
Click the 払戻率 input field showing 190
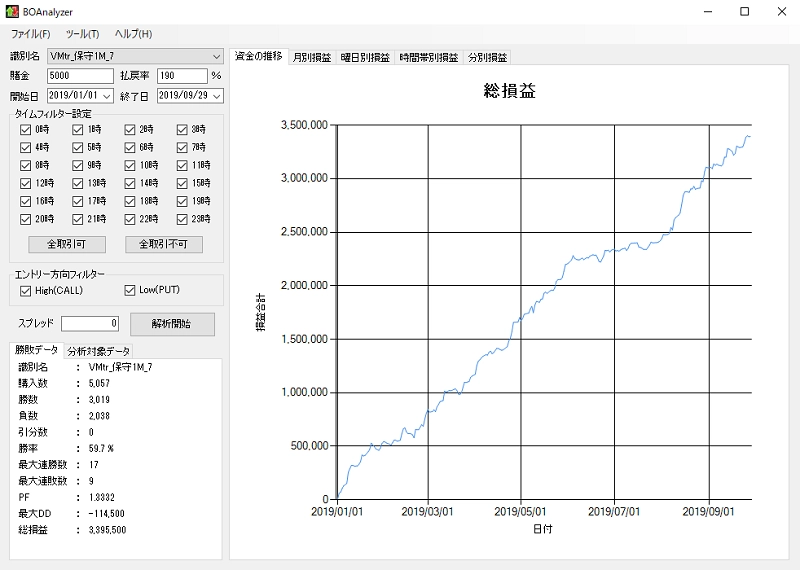click(182, 76)
